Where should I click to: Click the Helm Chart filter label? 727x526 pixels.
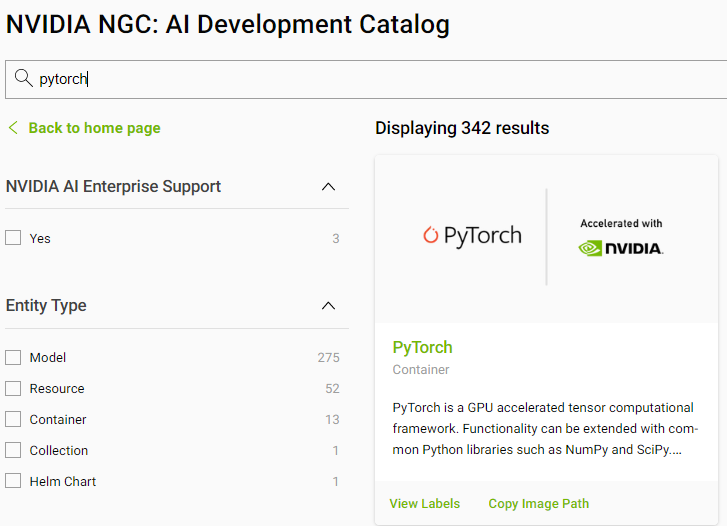click(x=63, y=481)
